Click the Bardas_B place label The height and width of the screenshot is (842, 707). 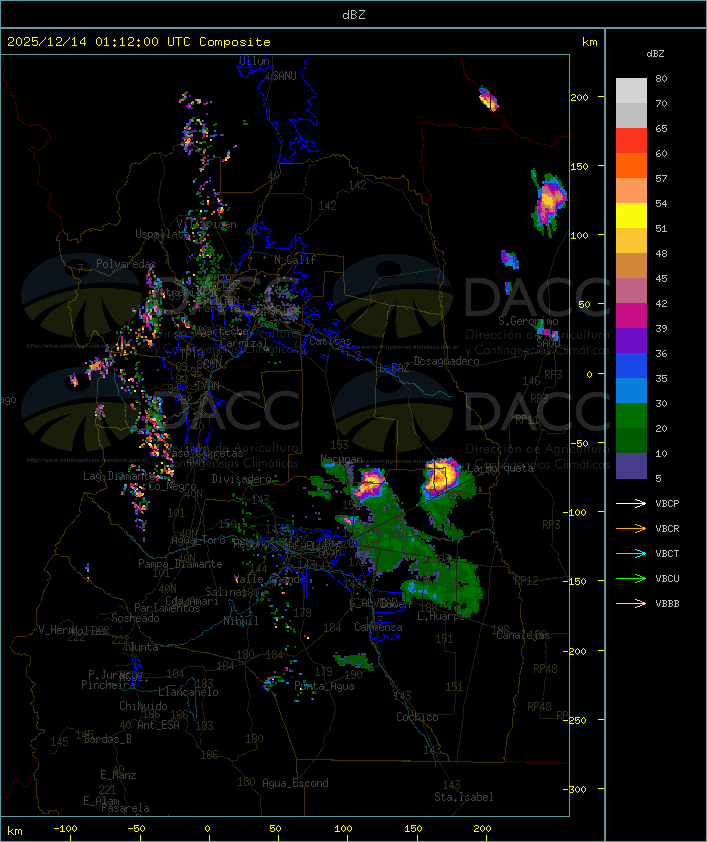(x=107, y=739)
